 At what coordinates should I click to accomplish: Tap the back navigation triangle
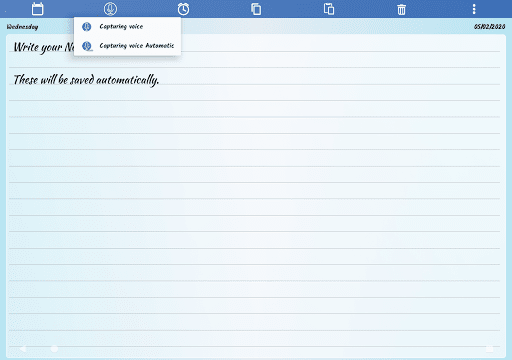(23, 349)
